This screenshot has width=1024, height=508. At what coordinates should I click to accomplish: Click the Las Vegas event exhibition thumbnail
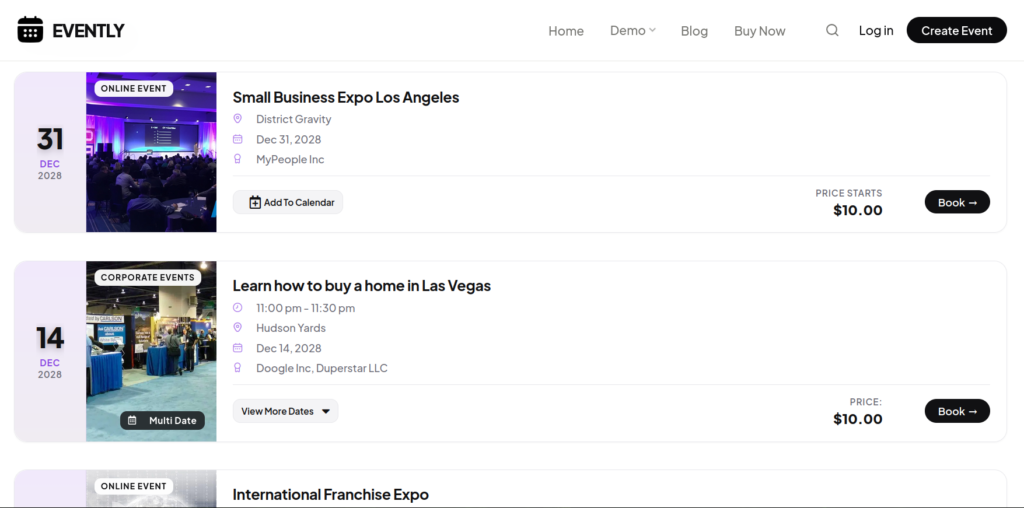pyautogui.click(x=151, y=351)
